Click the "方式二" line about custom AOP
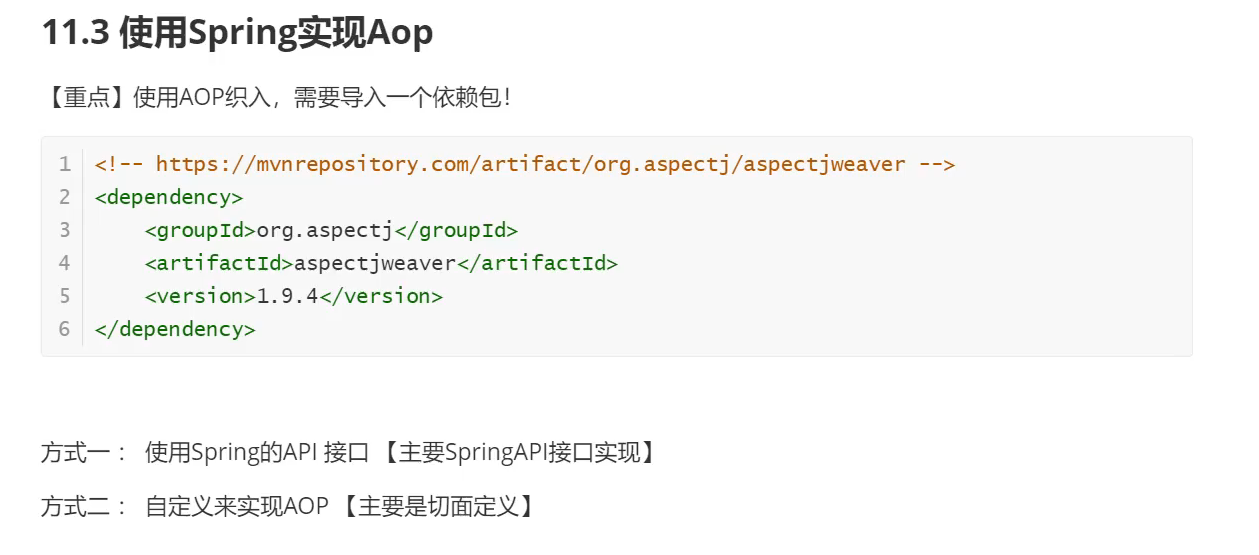Image resolution: width=1259 pixels, height=555 pixels. (x=290, y=506)
